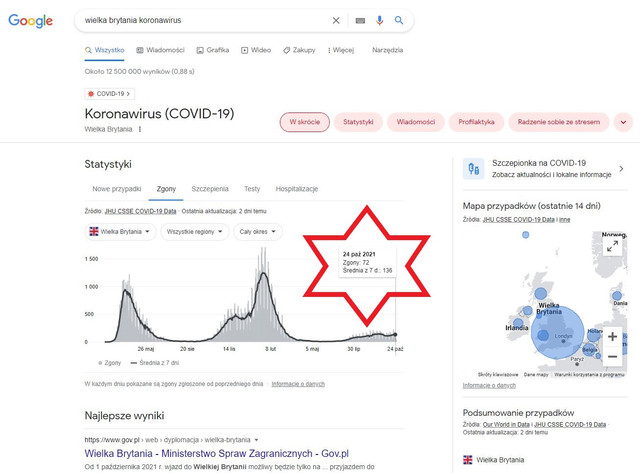
Task: Open the COVID-19 breadcrumb chip
Action: (109, 94)
